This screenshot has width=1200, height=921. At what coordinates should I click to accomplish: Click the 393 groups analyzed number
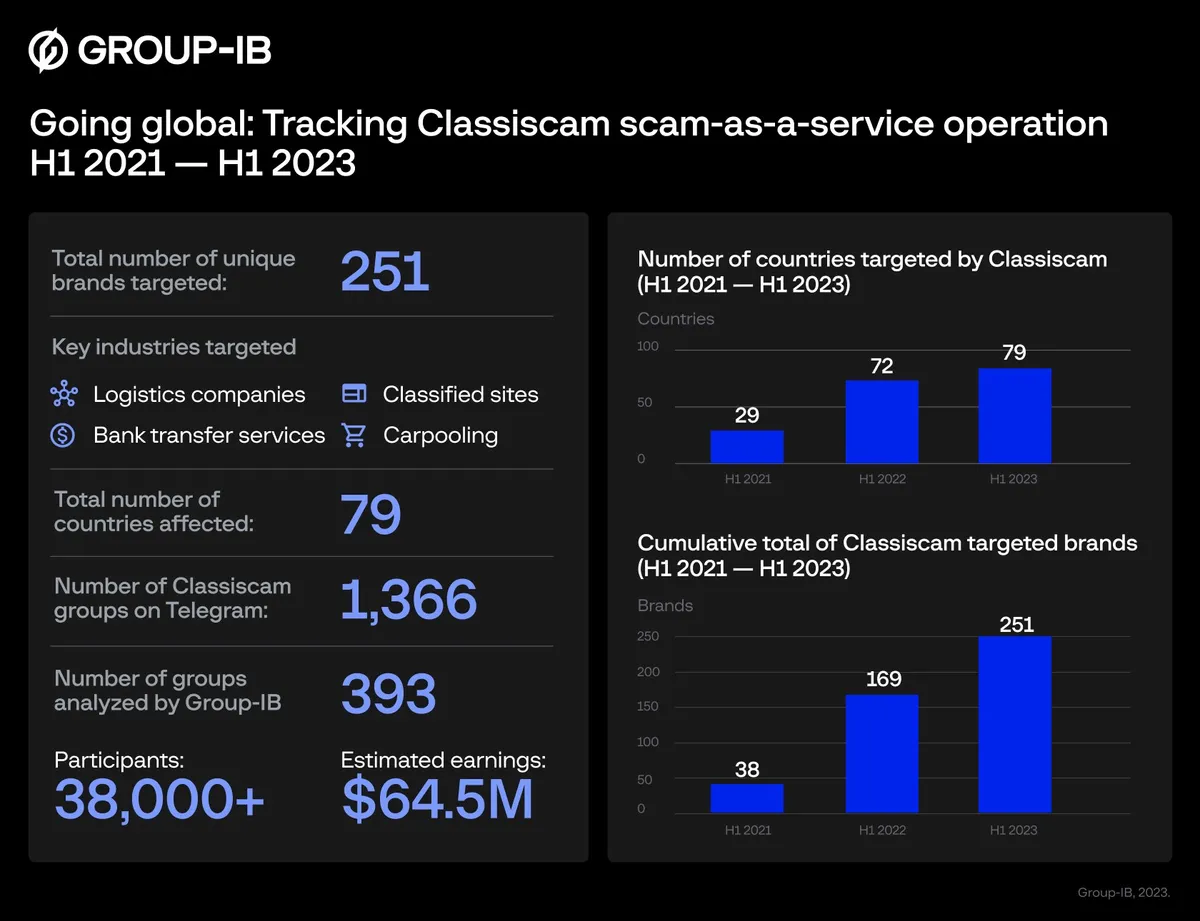pyautogui.click(x=388, y=693)
